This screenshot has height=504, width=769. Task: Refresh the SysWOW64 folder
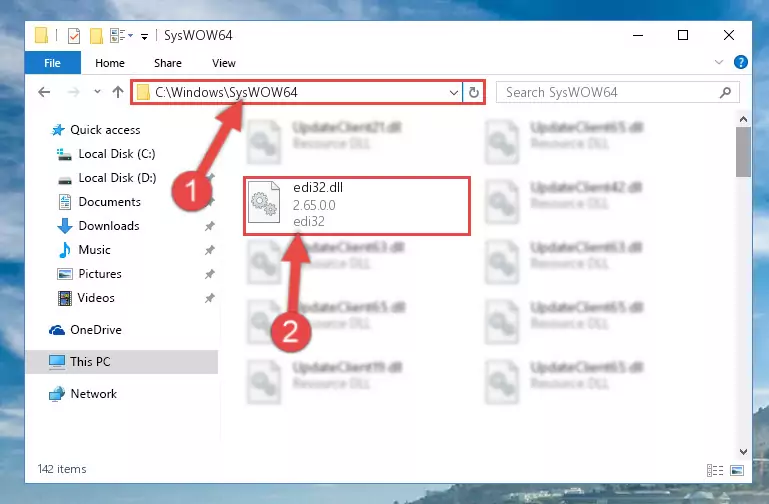coord(473,92)
